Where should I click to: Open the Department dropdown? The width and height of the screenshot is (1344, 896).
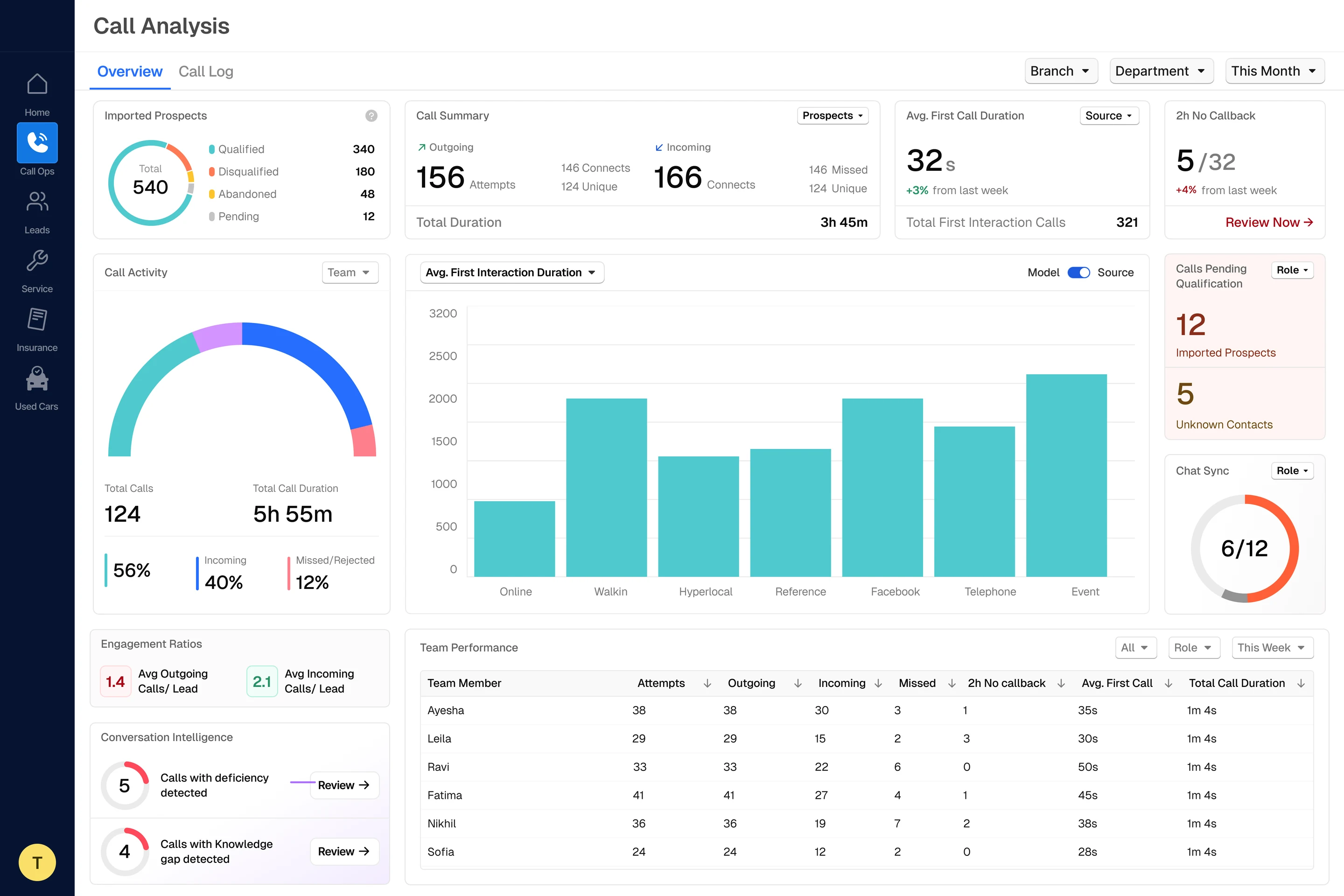pyautogui.click(x=1161, y=71)
